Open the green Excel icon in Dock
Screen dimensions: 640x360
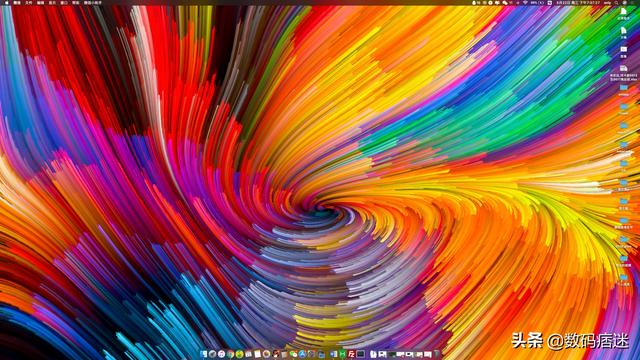coord(343,354)
